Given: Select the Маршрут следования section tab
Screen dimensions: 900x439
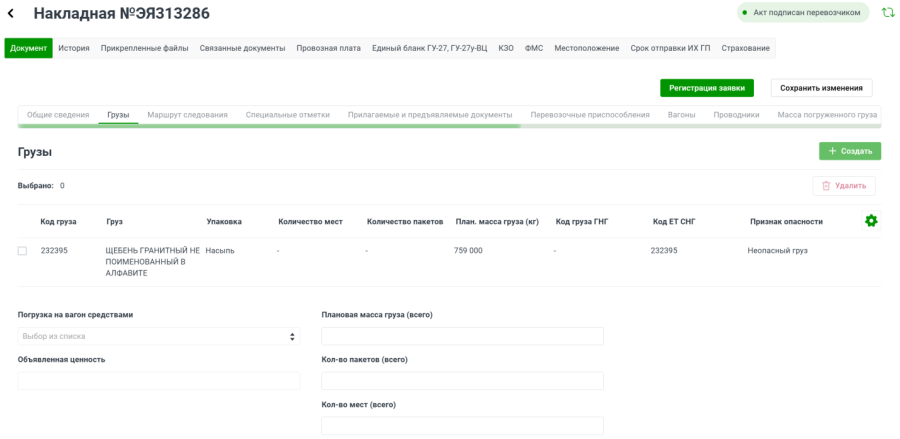Looking at the screenshot, I should (187, 115).
